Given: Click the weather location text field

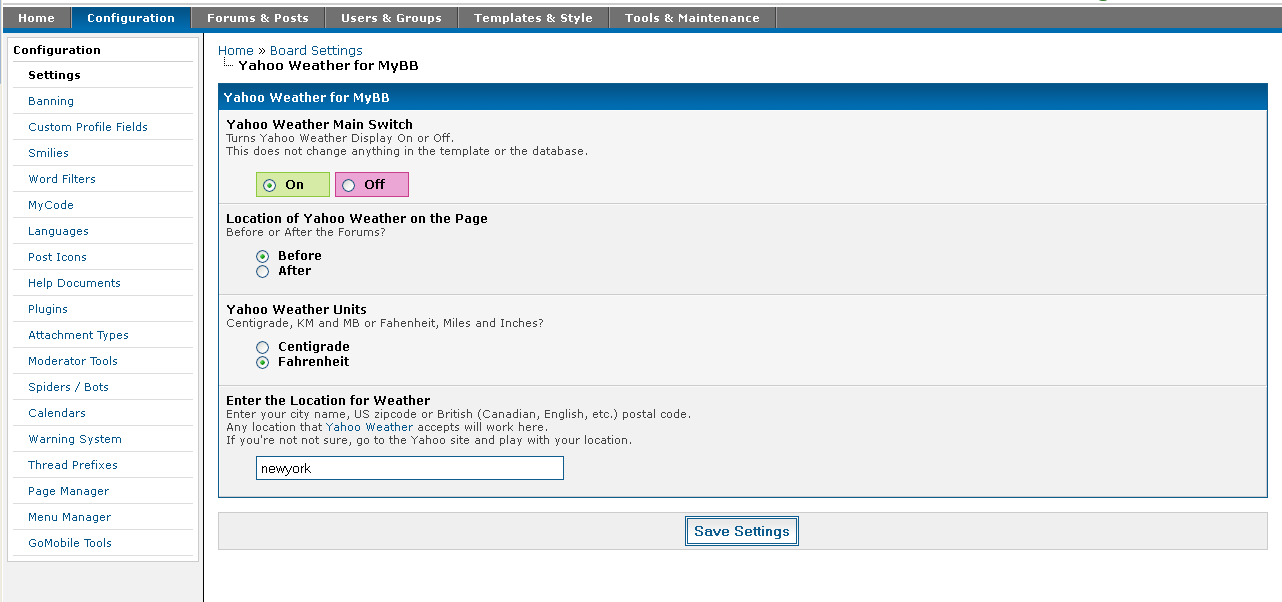Looking at the screenshot, I should [x=410, y=468].
